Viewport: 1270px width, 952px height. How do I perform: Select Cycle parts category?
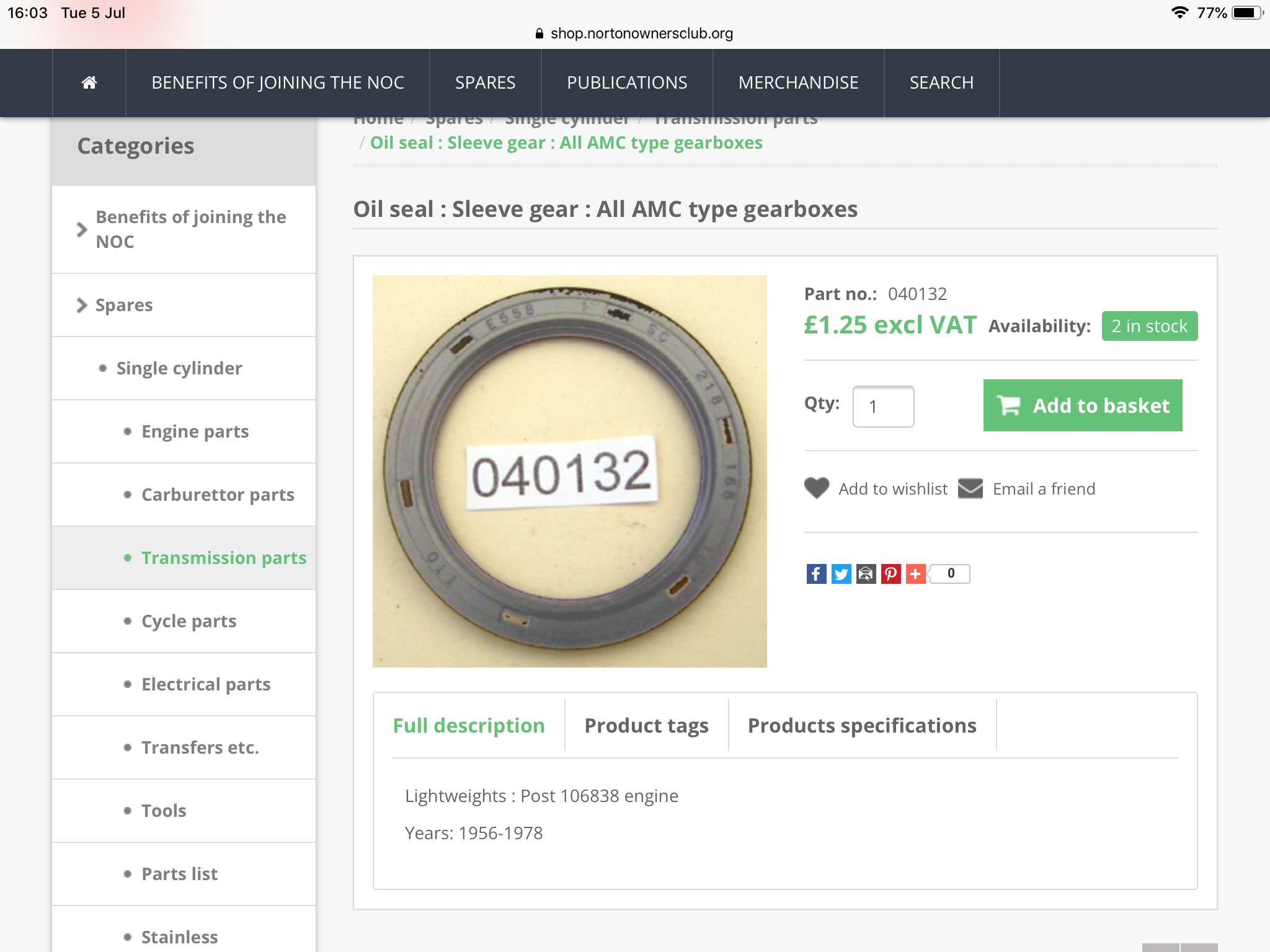click(189, 621)
